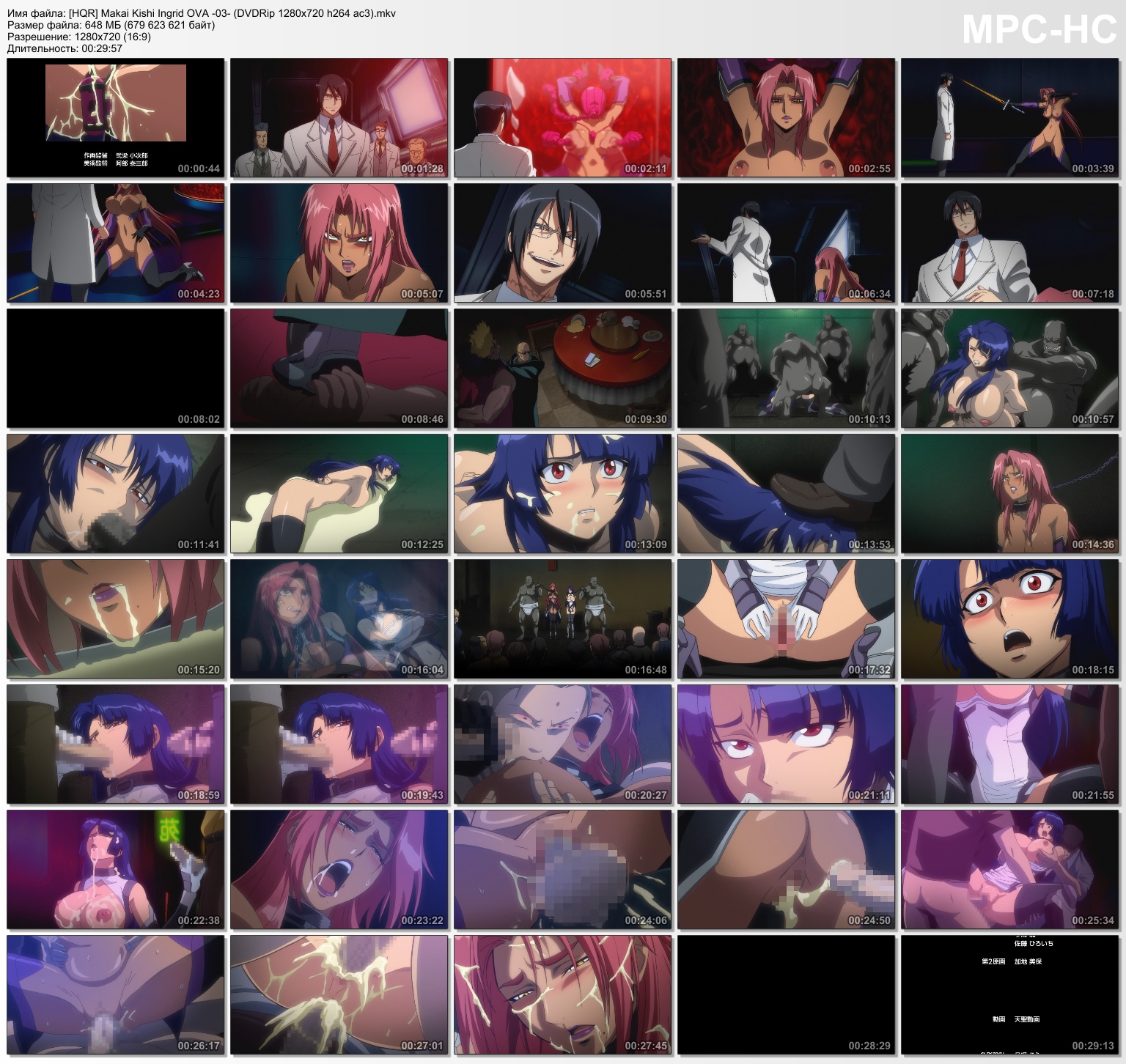Click the thumbnail stamped 00:02:11
Image resolution: width=1126 pixels, height=1064 pixels.
coord(563,118)
